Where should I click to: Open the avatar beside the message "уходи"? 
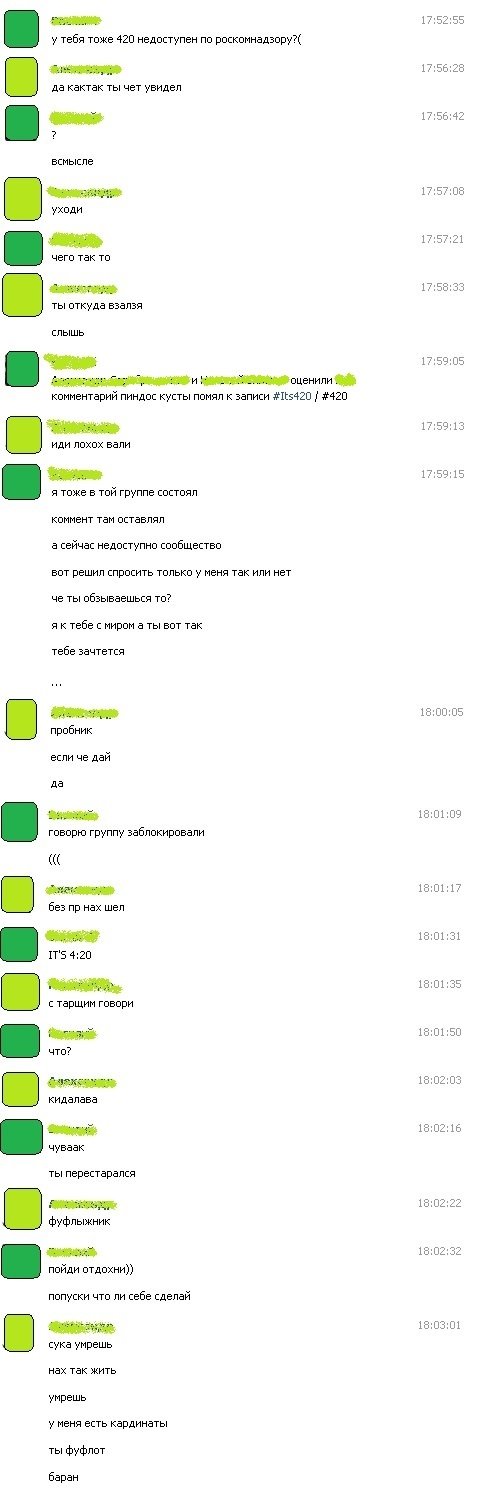pos(22,199)
